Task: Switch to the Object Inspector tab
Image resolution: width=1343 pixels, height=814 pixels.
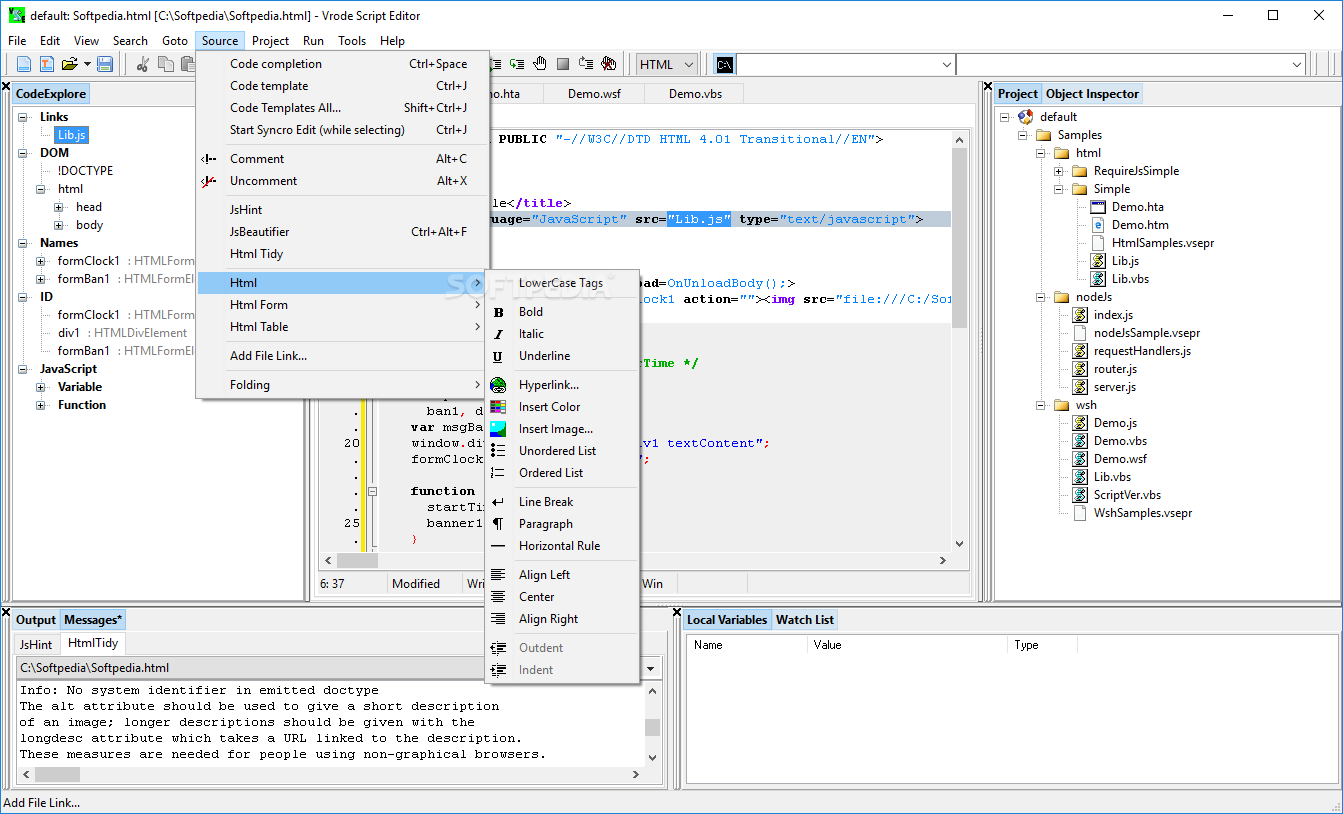Action: (x=1092, y=94)
